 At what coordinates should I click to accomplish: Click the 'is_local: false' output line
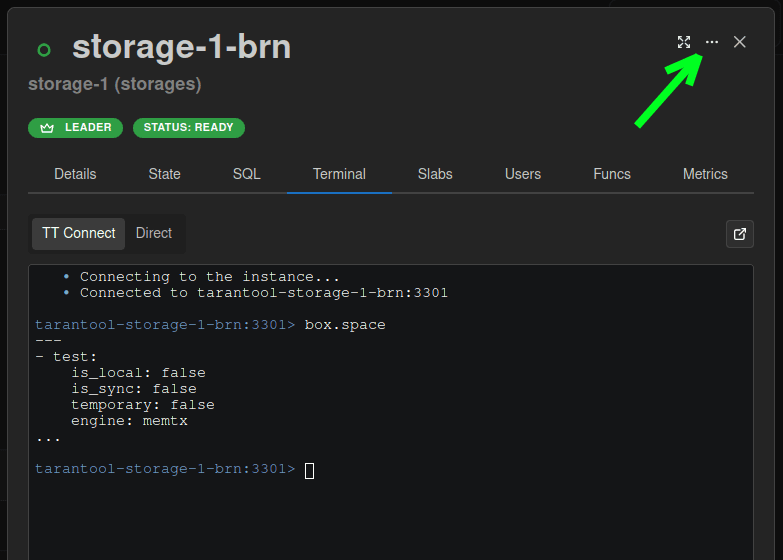click(x=138, y=373)
